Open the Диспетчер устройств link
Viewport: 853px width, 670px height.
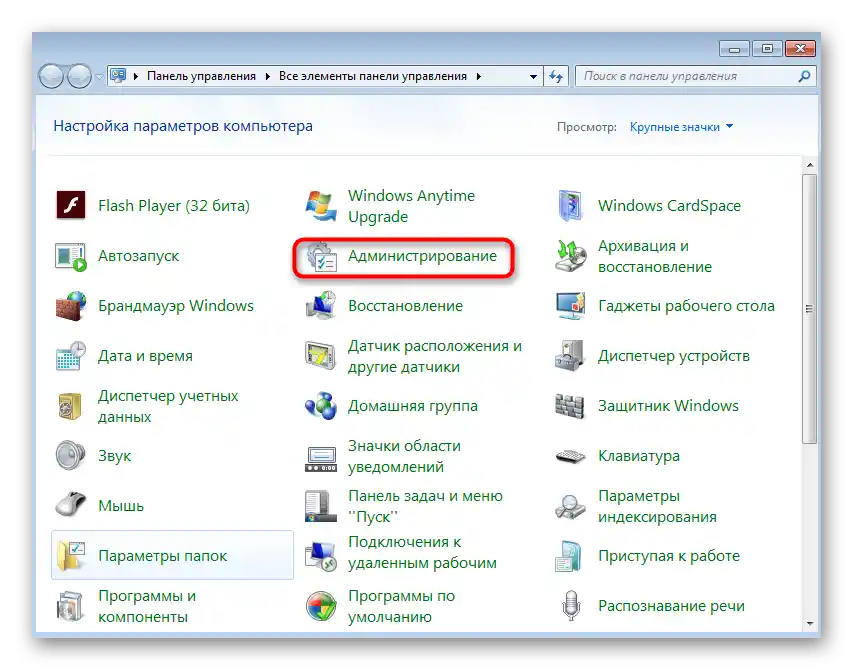pyautogui.click(x=673, y=356)
